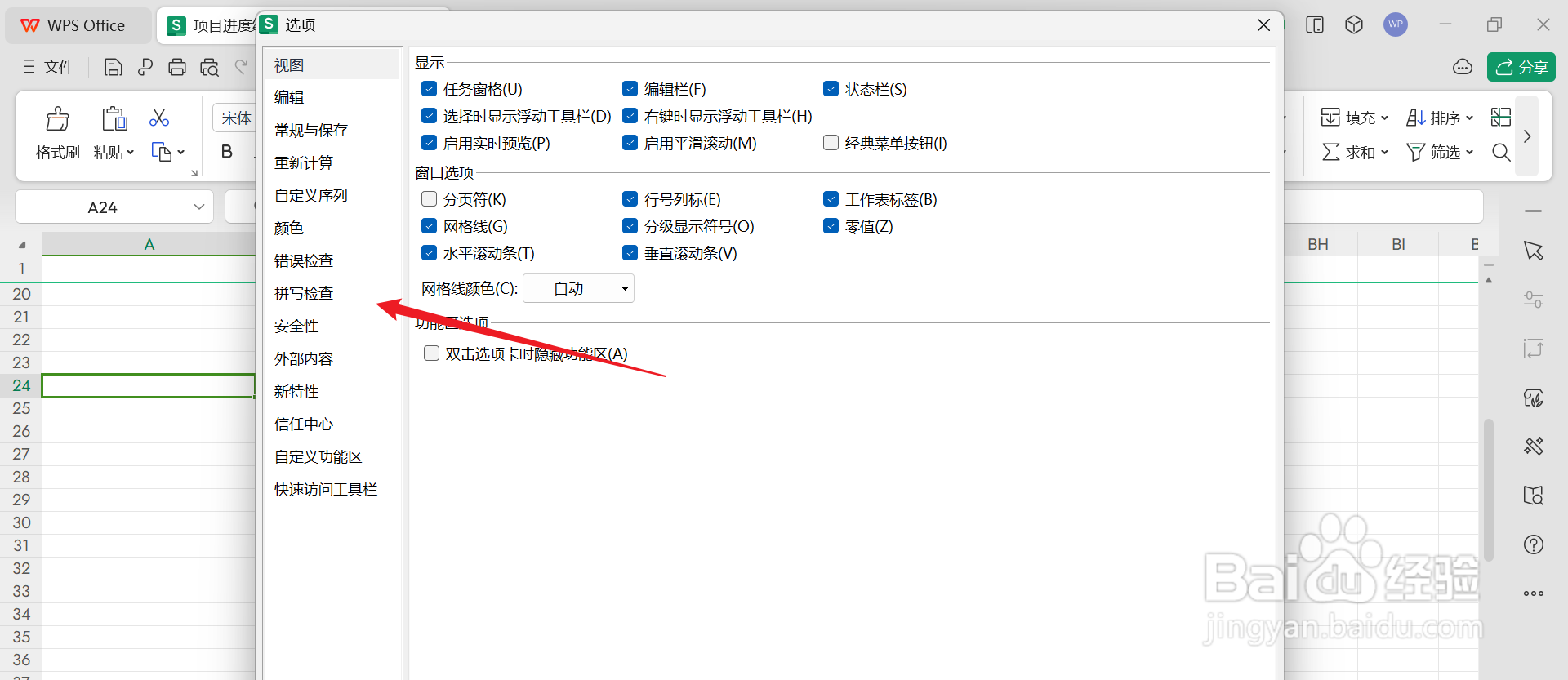This screenshot has height=680, width=1568.
Task: Expand the 筛选 dropdown arrow
Action: click(x=1469, y=153)
